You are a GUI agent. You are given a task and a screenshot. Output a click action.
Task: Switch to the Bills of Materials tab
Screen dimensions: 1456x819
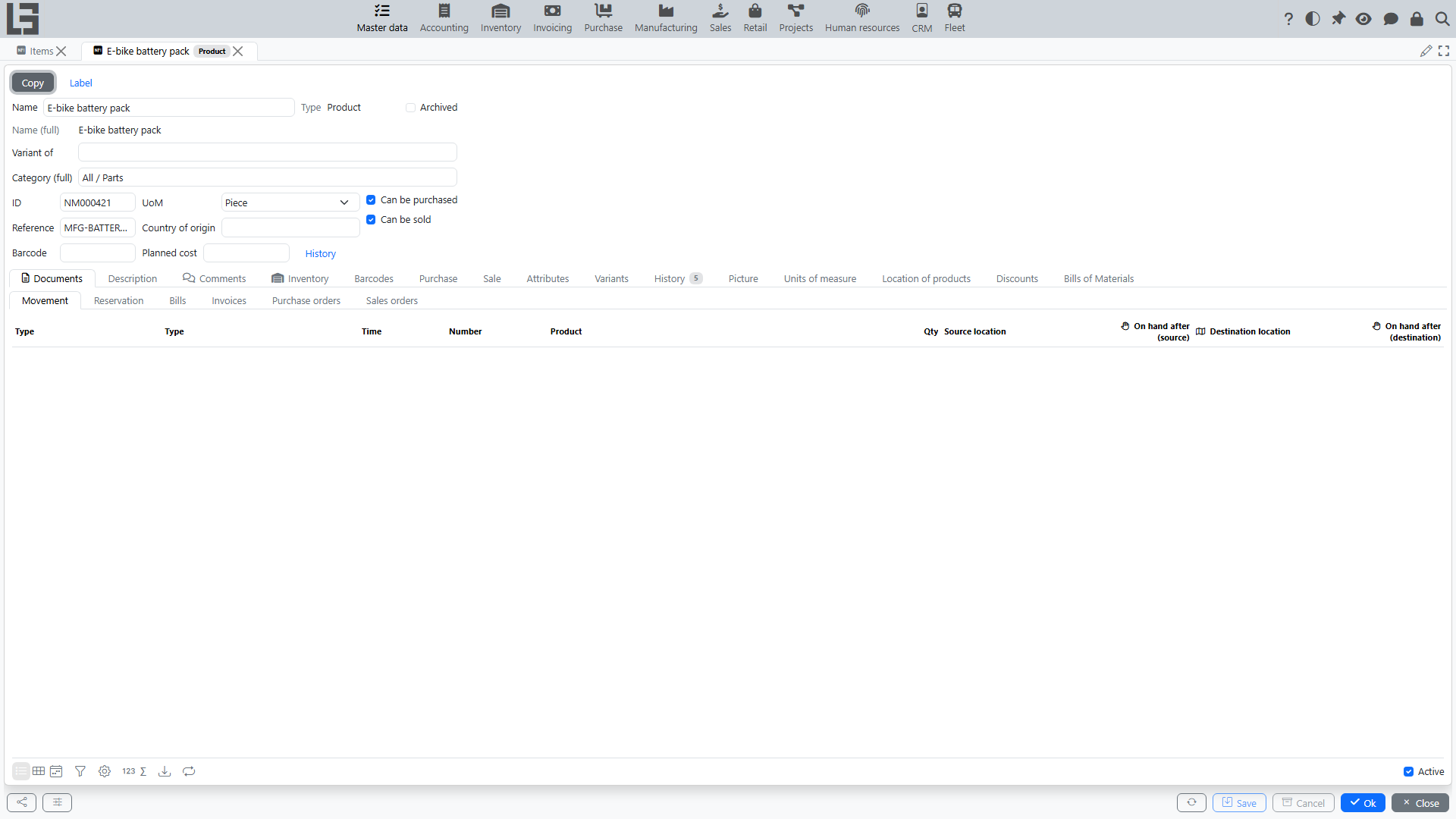[1098, 279]
